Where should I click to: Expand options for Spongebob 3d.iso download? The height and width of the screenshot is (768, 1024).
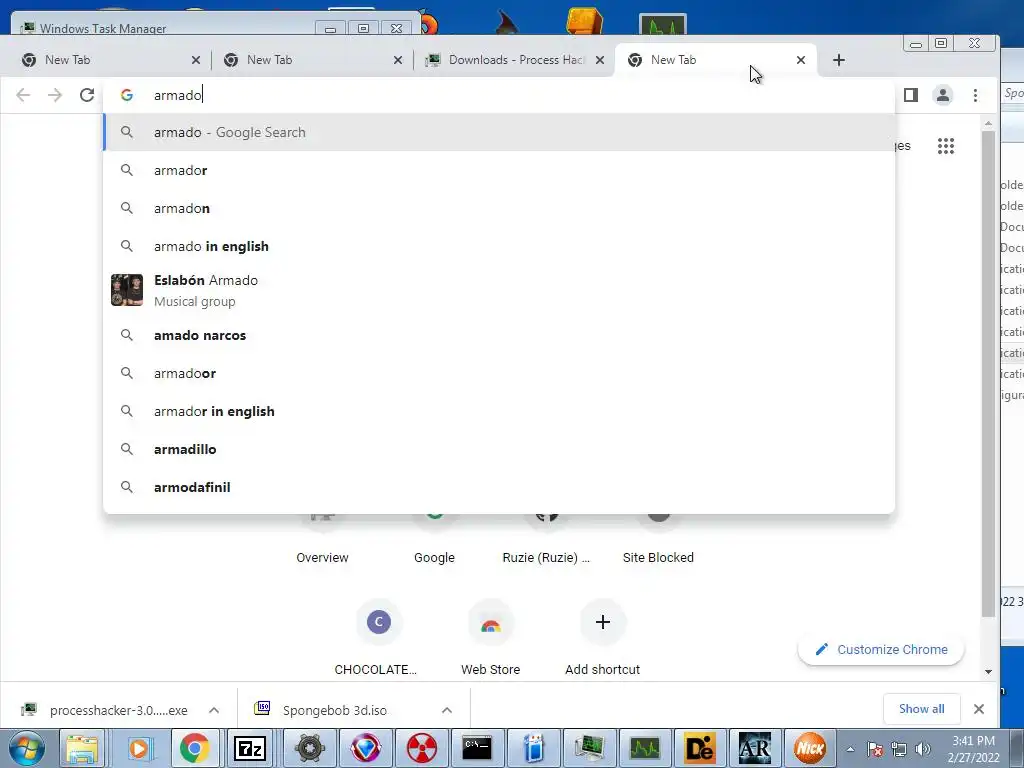(x=447, y=710)
